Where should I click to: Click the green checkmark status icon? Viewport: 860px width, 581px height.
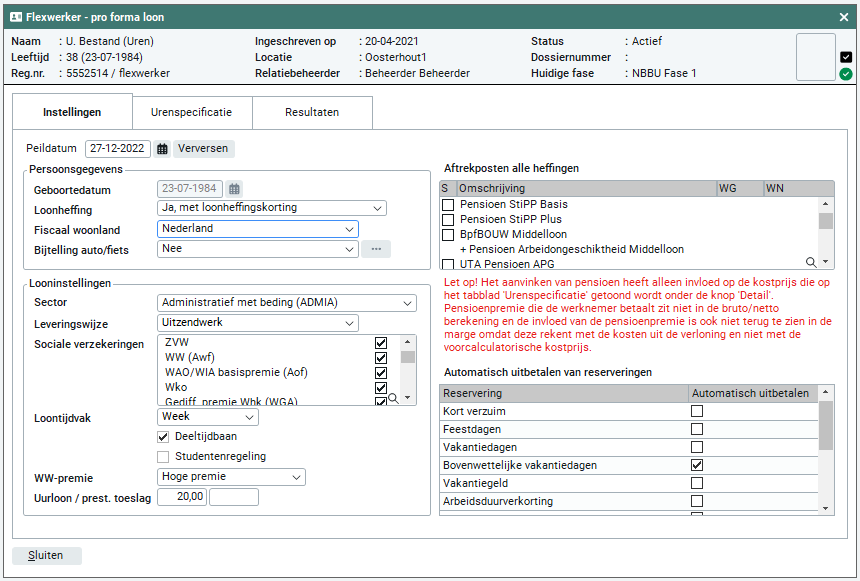(x=846, y=74)
